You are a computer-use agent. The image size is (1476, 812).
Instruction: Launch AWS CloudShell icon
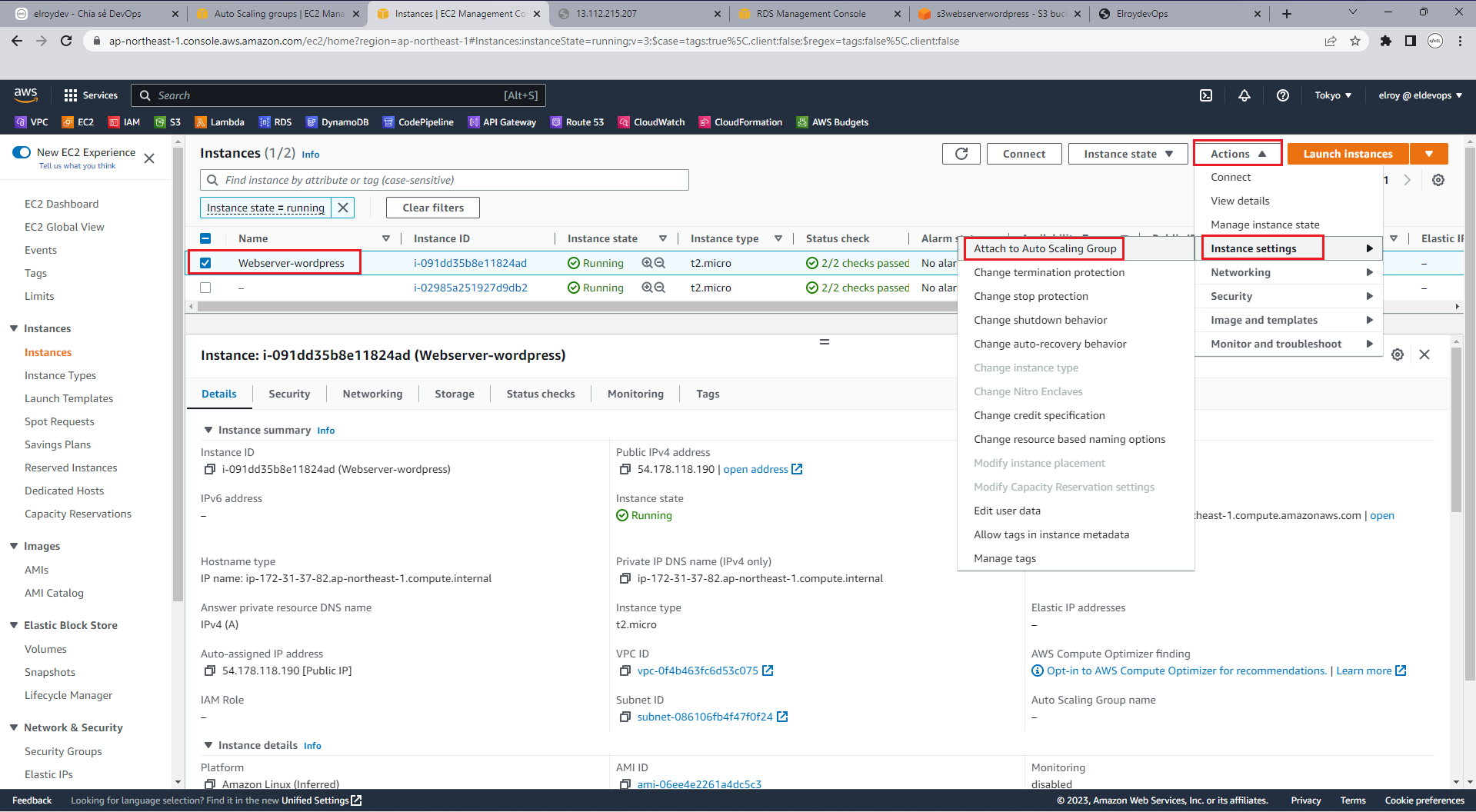tap(1206, 95)
